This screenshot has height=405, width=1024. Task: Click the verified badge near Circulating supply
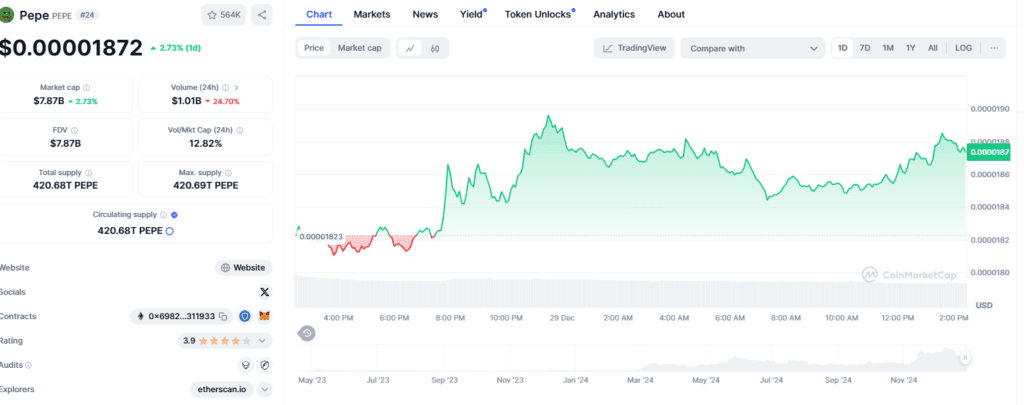click(174, 215)
